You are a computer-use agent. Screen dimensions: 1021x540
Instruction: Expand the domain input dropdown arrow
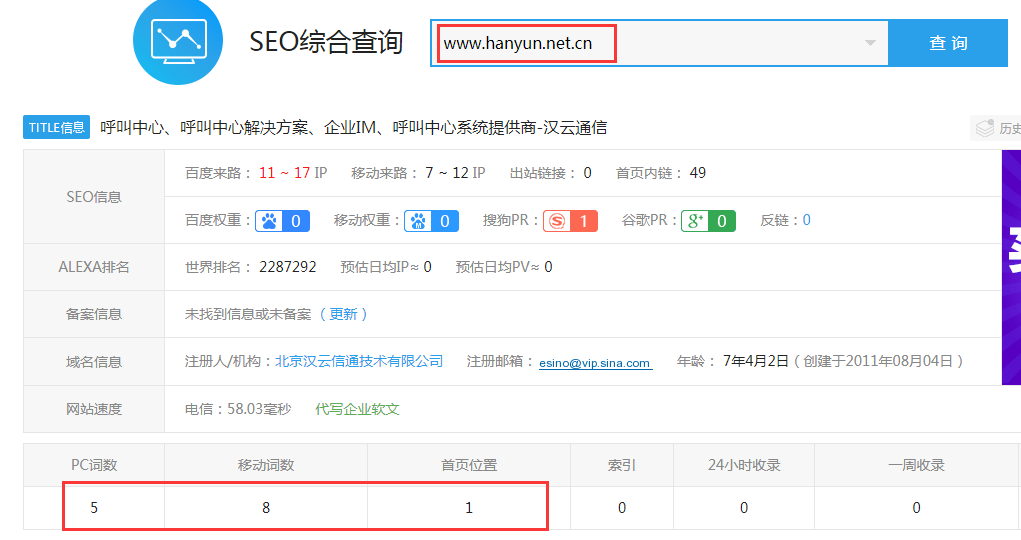point(870,43)
